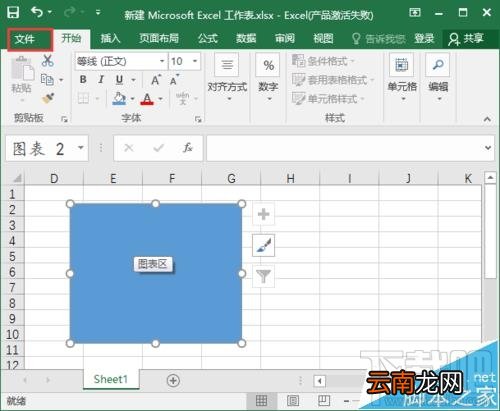Open the 单元格 cells group
500x411 pixels.
click(402, 77)
